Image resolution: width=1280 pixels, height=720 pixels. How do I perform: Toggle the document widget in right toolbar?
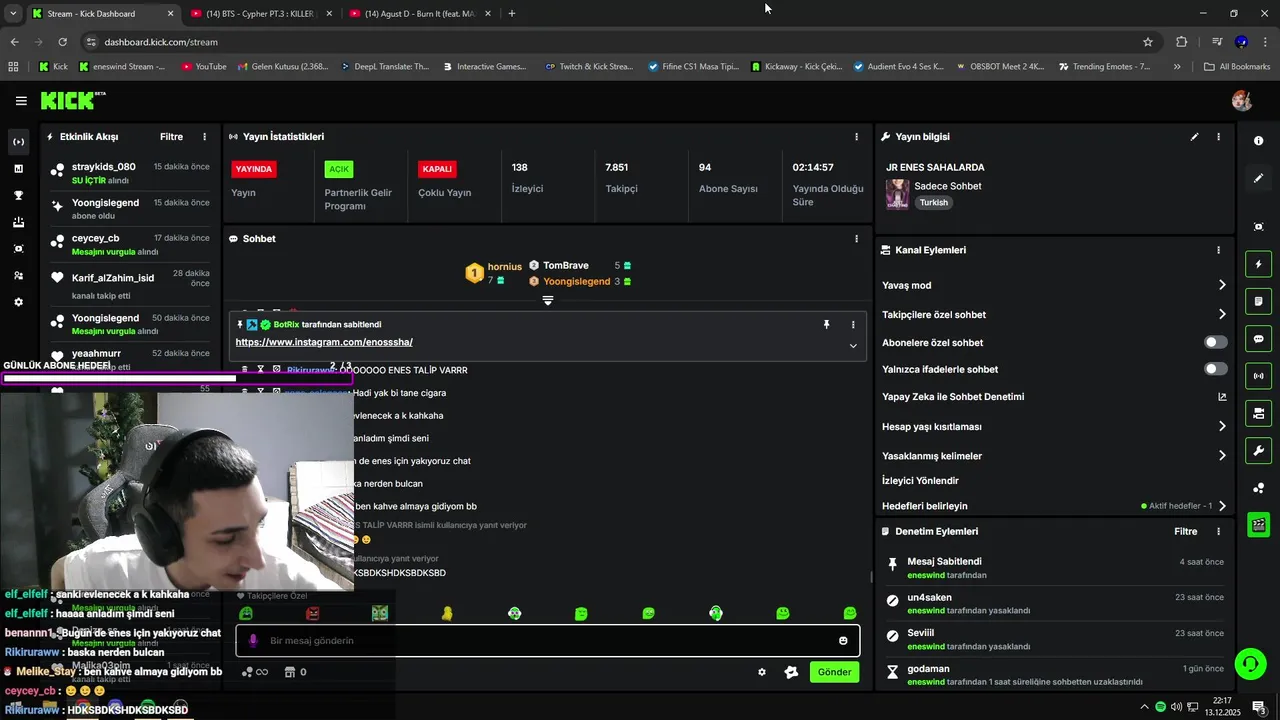coord(1258,301)
